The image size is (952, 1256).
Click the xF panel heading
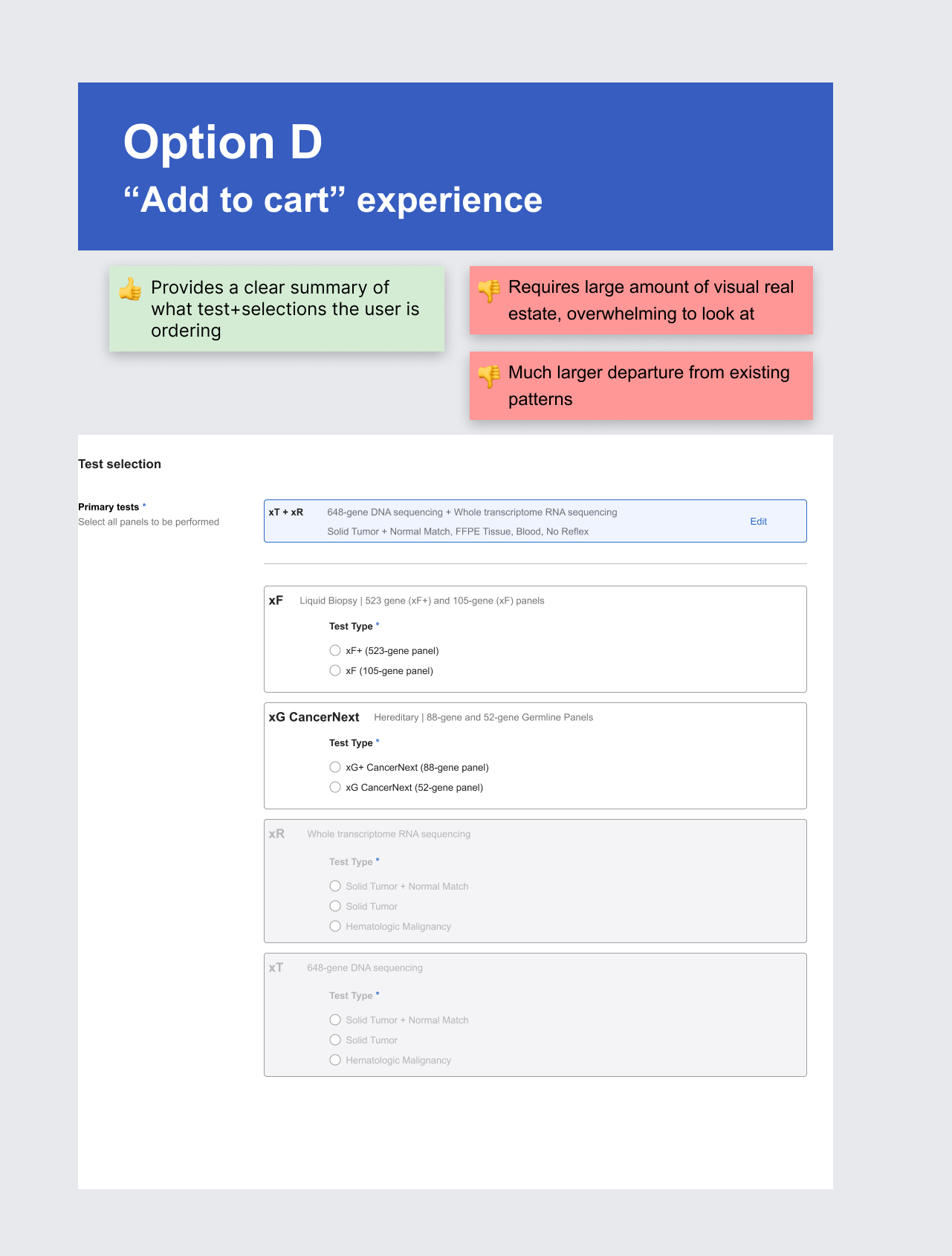click(276, 601)
